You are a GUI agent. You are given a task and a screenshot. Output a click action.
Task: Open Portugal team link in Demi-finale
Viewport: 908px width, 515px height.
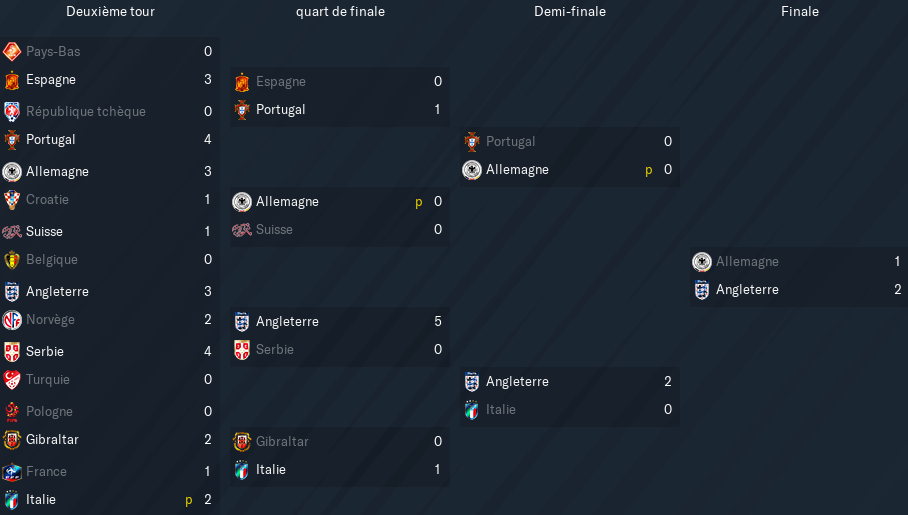[x=510, y=141]
